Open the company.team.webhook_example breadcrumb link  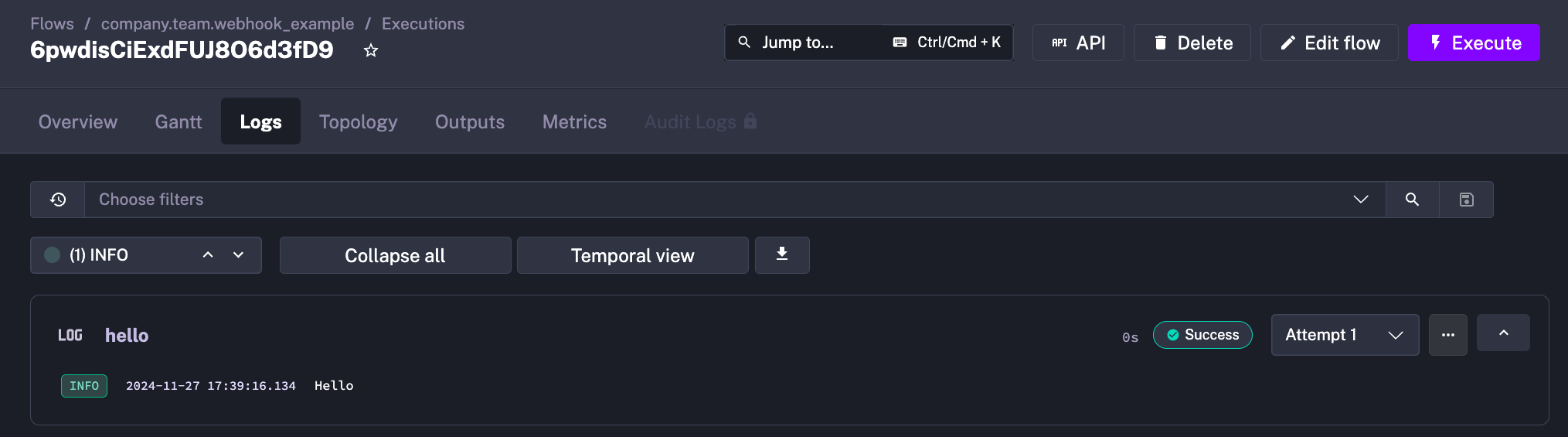click(227, 24)
